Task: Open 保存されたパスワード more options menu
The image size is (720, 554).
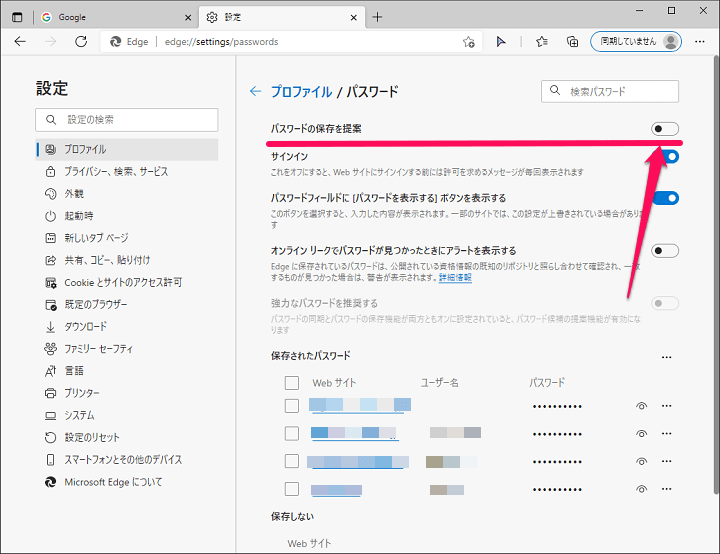Action: click(667, 357)
